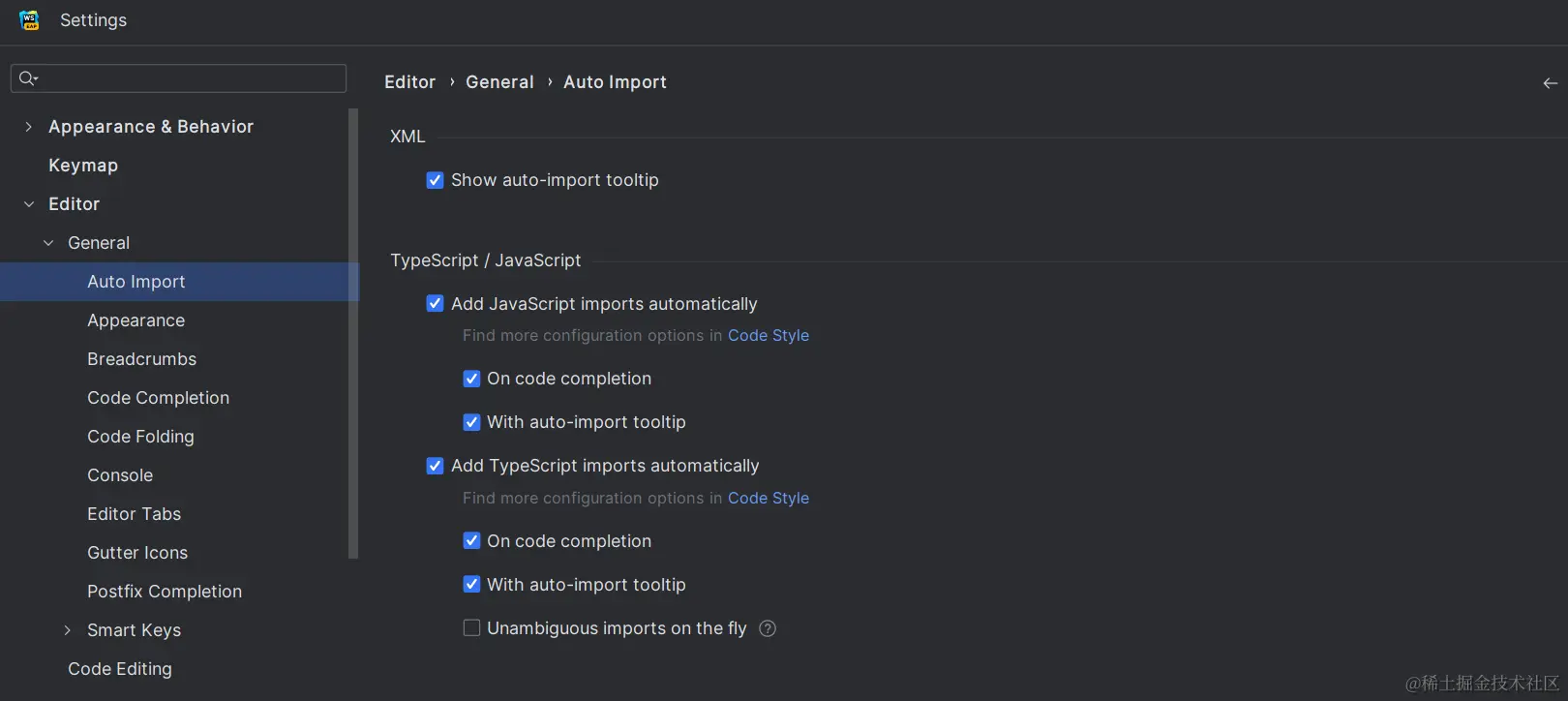Disable Add JavaScript imports automatically

tap(435, 303)
